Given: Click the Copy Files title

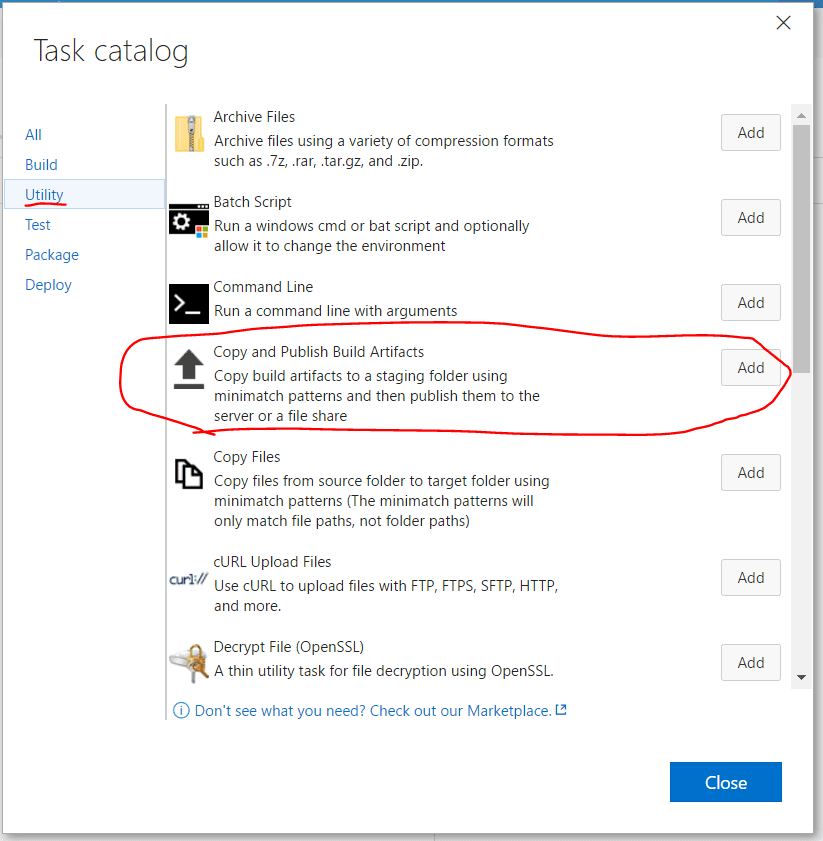Looking at the screenshot, I should click(x=247, y=457).
